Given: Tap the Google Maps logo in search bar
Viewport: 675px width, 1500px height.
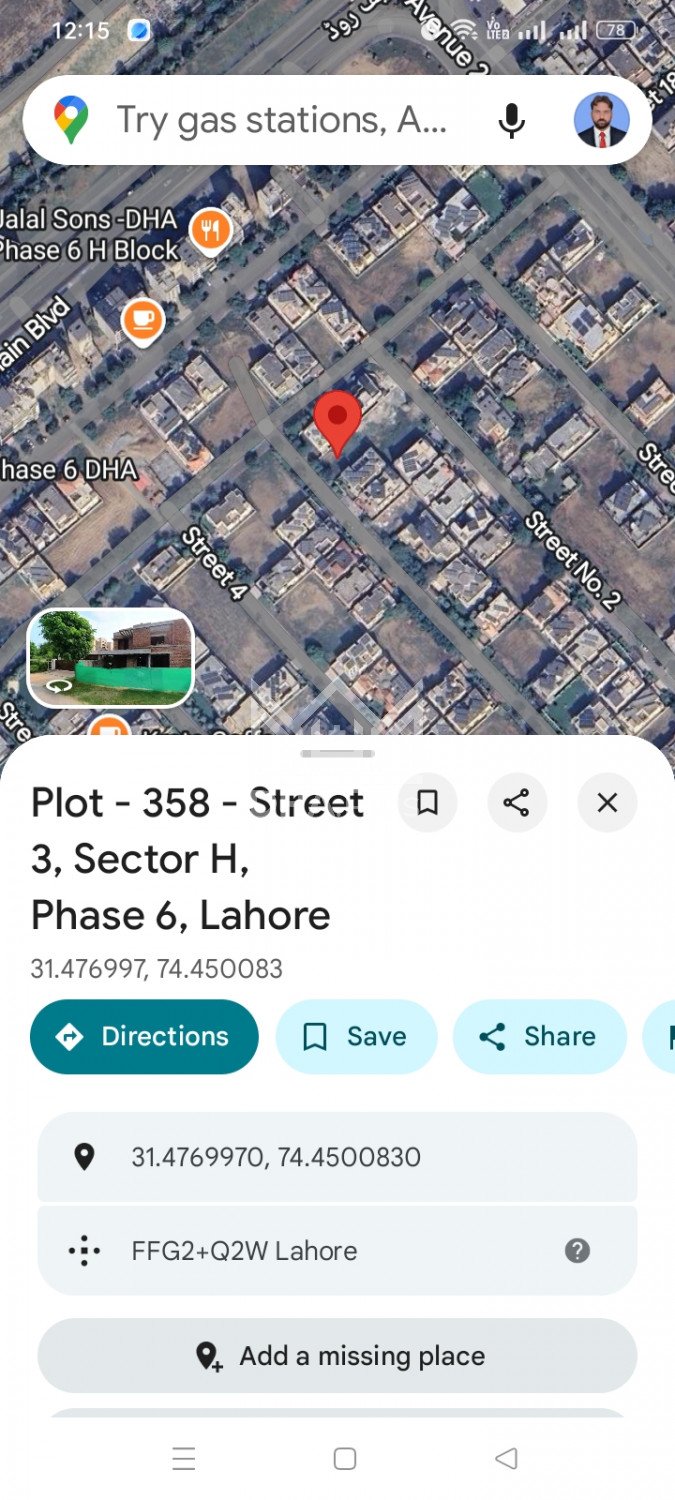Looking at the screenshot, I should coord(71,120).
